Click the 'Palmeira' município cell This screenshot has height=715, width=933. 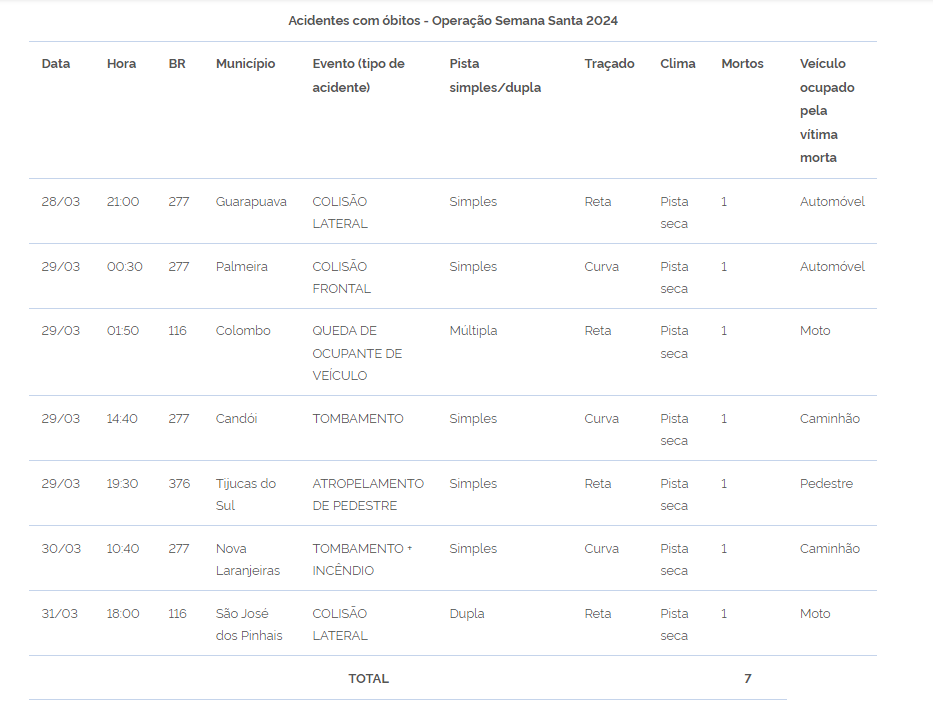241,267
